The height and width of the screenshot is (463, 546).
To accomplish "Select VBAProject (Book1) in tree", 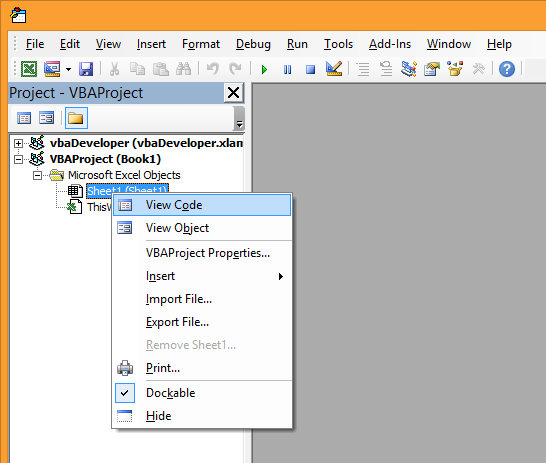I will point(105,159).
